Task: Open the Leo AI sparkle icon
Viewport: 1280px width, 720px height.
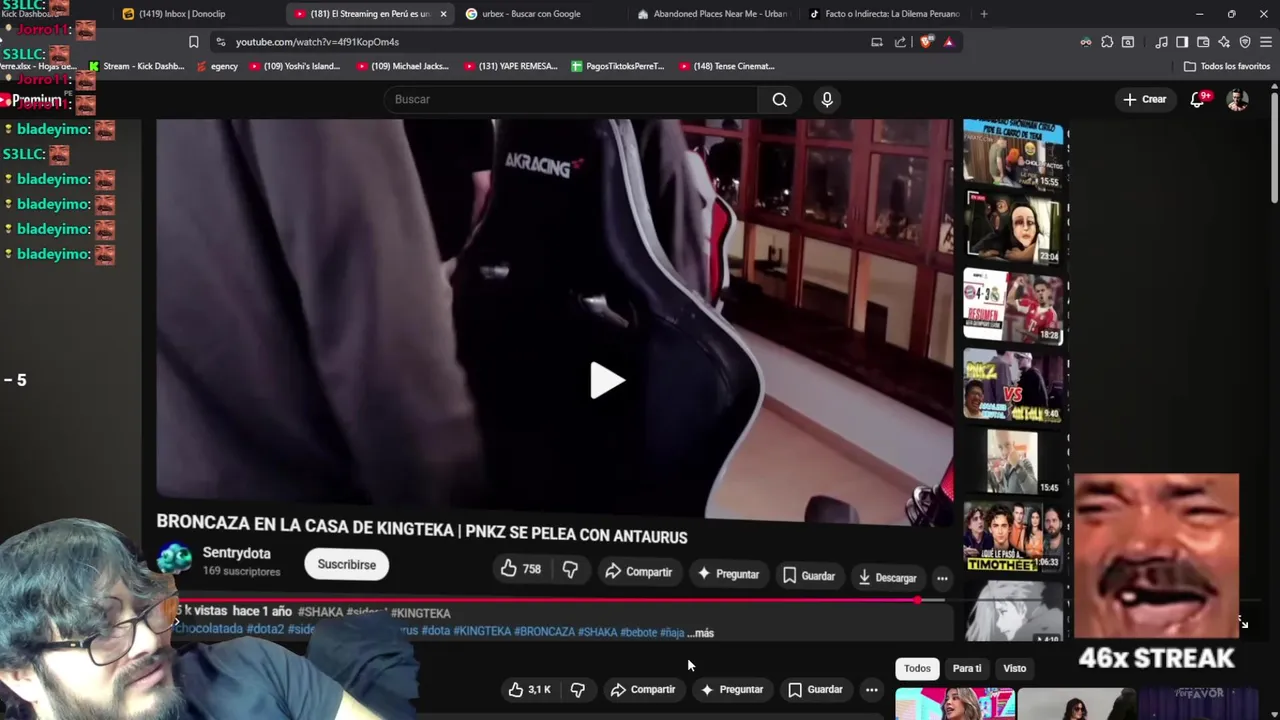Action: (x=1224, y=42)
